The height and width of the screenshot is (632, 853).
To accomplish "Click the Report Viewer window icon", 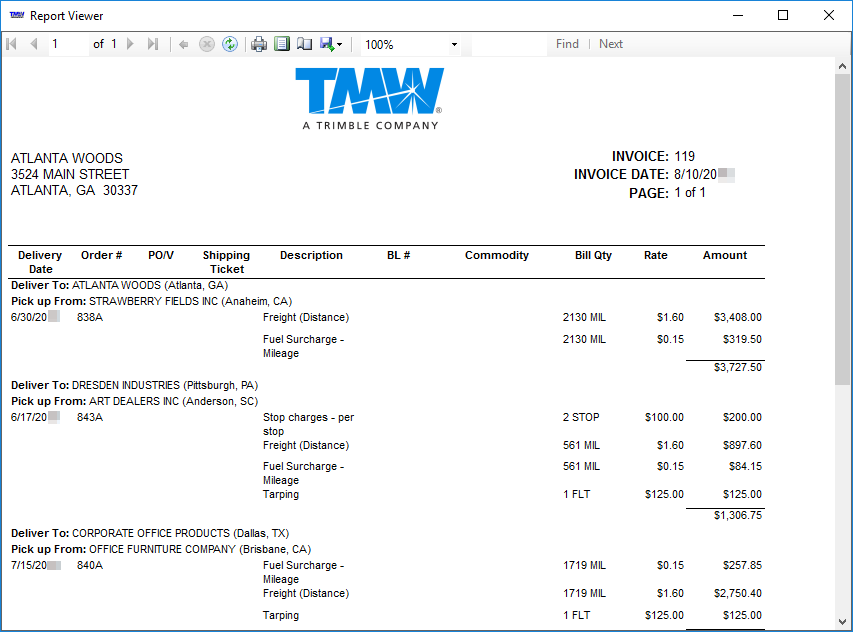I will (x=17, y=15).
